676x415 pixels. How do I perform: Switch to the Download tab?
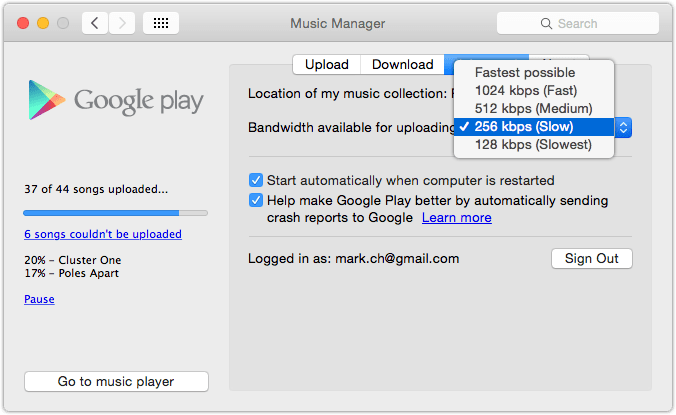[x=402, y=65]
